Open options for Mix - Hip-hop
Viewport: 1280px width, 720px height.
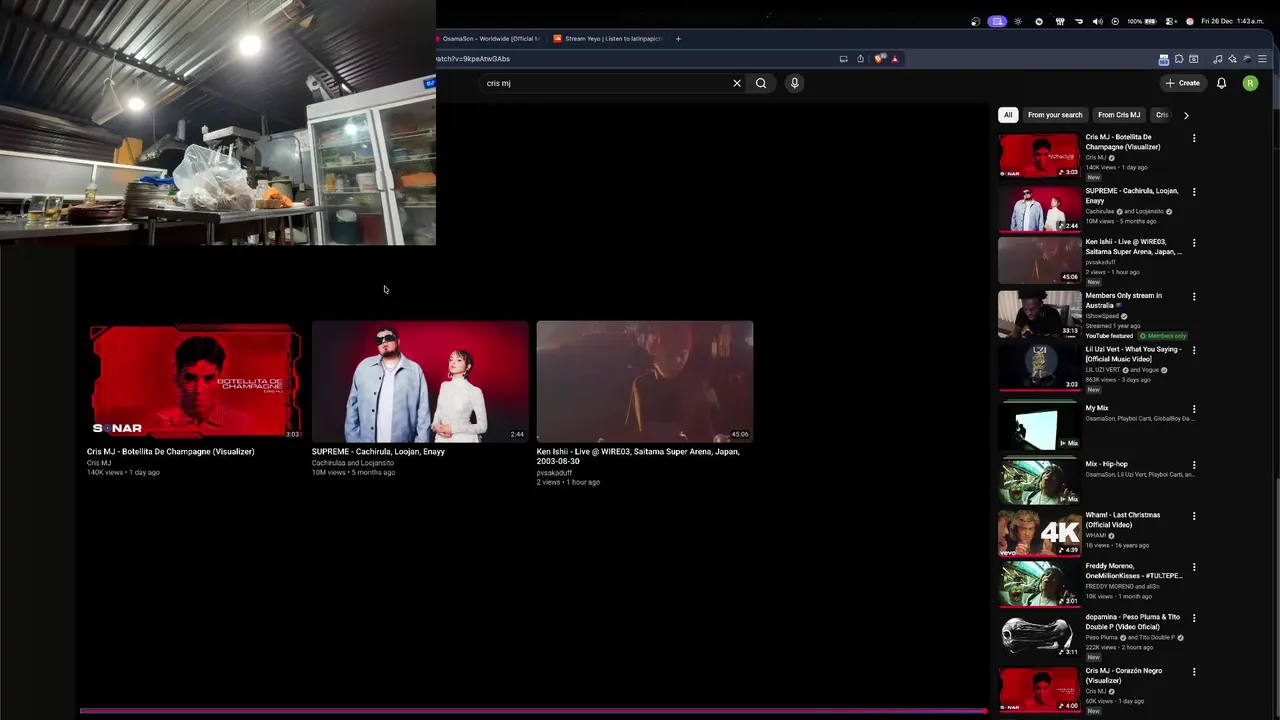(x=1194, y=465)
